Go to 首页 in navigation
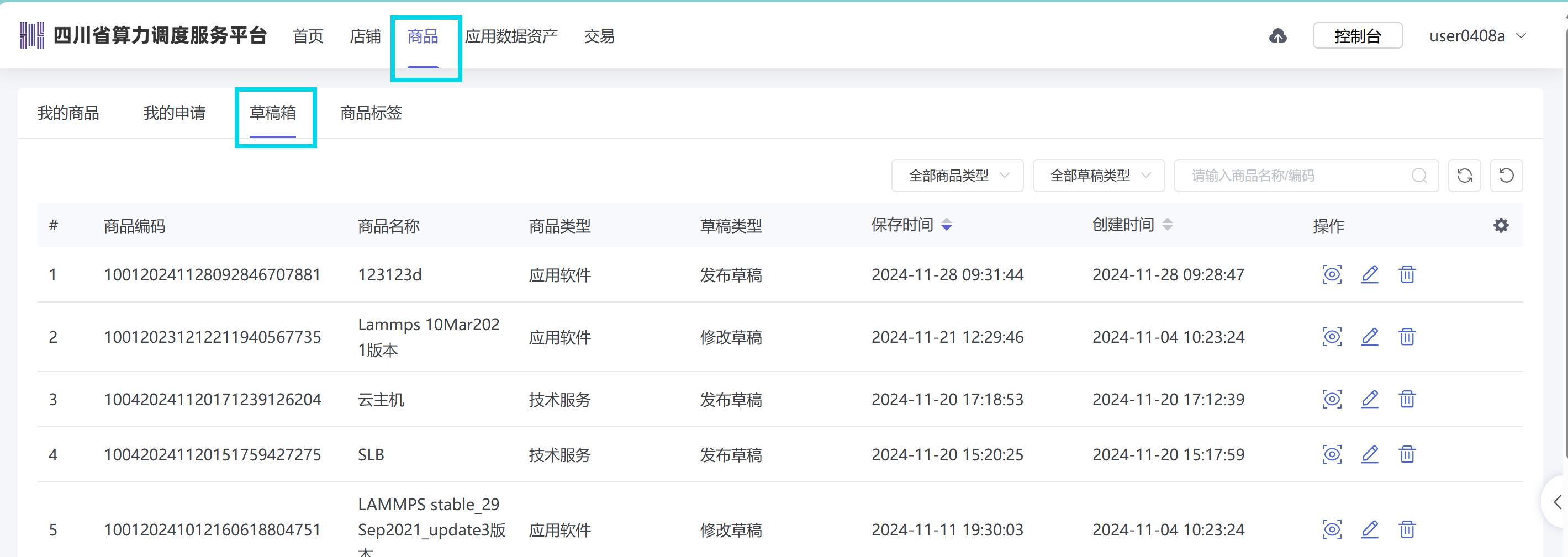 [x=308, y=36]
